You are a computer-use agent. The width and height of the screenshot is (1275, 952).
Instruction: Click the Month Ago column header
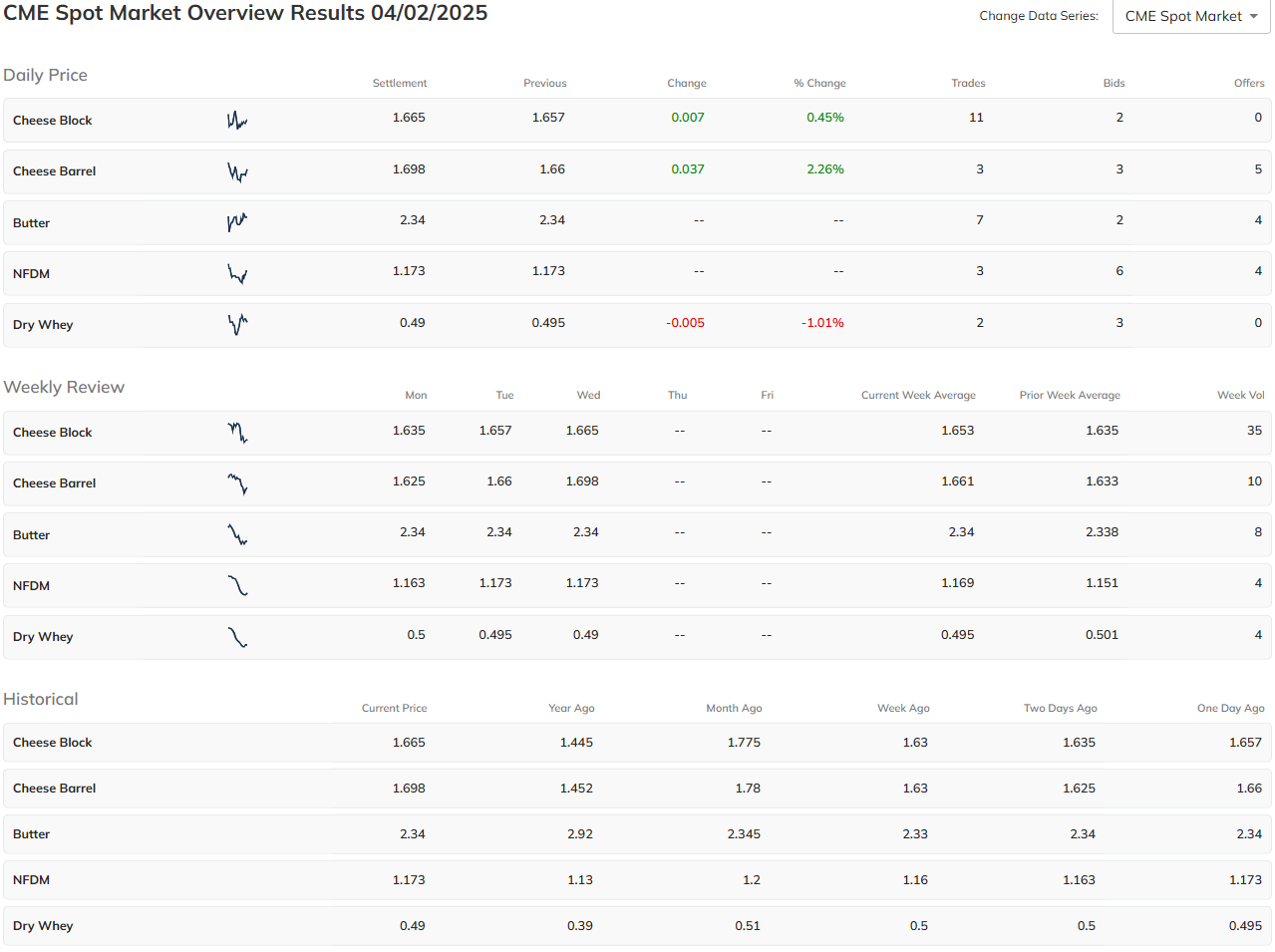coord(734,708)
